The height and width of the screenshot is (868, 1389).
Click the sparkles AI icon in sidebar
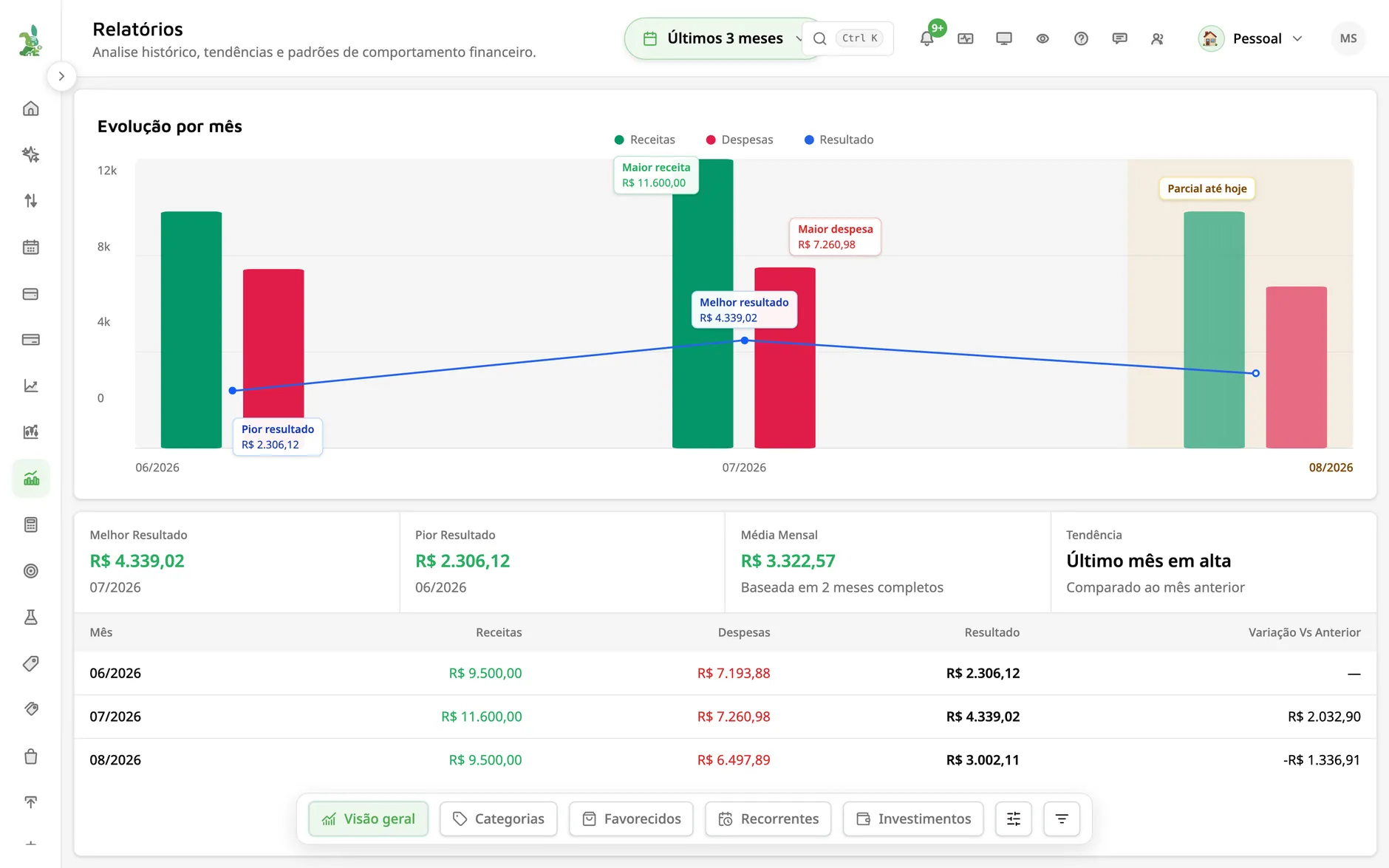pyautogui.click(x=30, y=154)
